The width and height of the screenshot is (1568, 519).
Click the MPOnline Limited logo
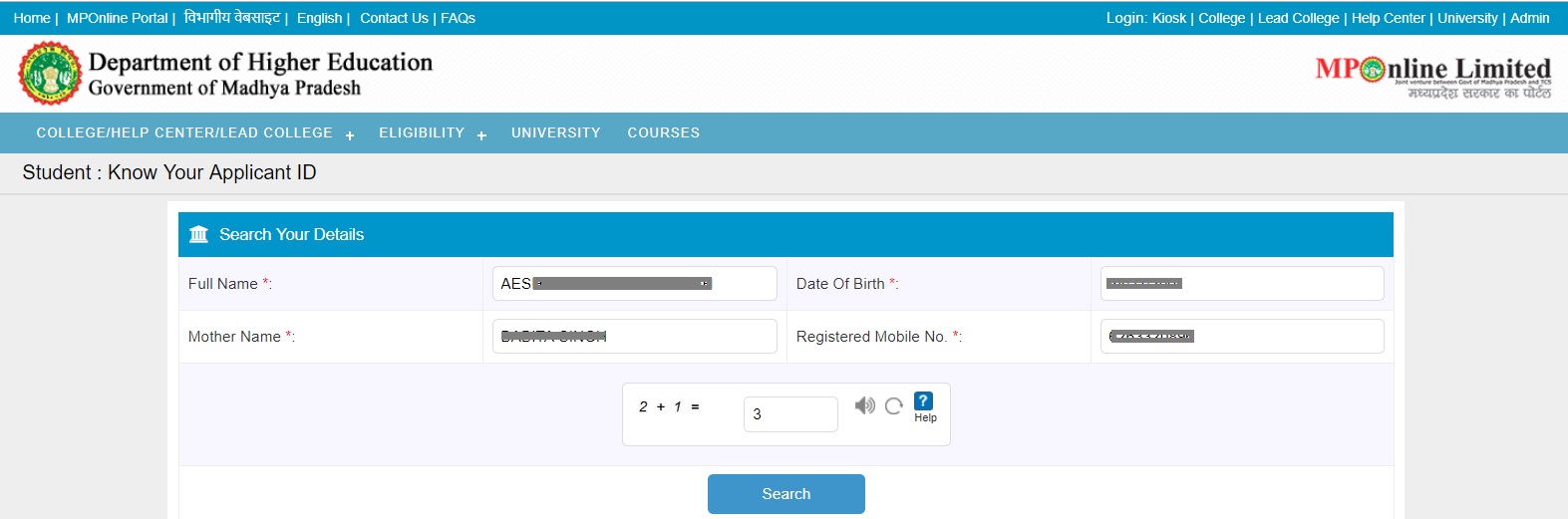(x=1432, y=77)
